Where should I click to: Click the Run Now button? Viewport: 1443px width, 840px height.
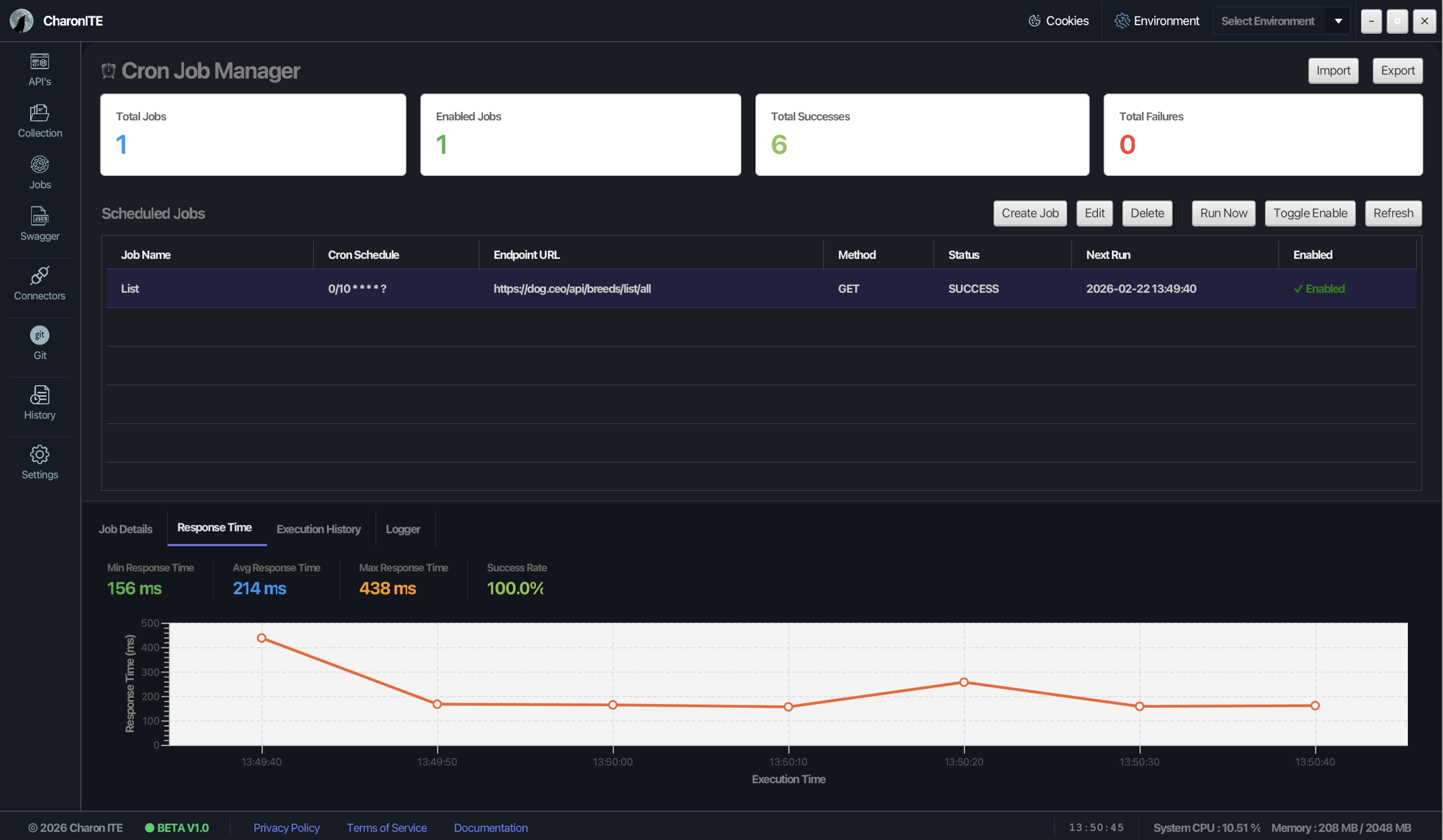(1223, 213)
